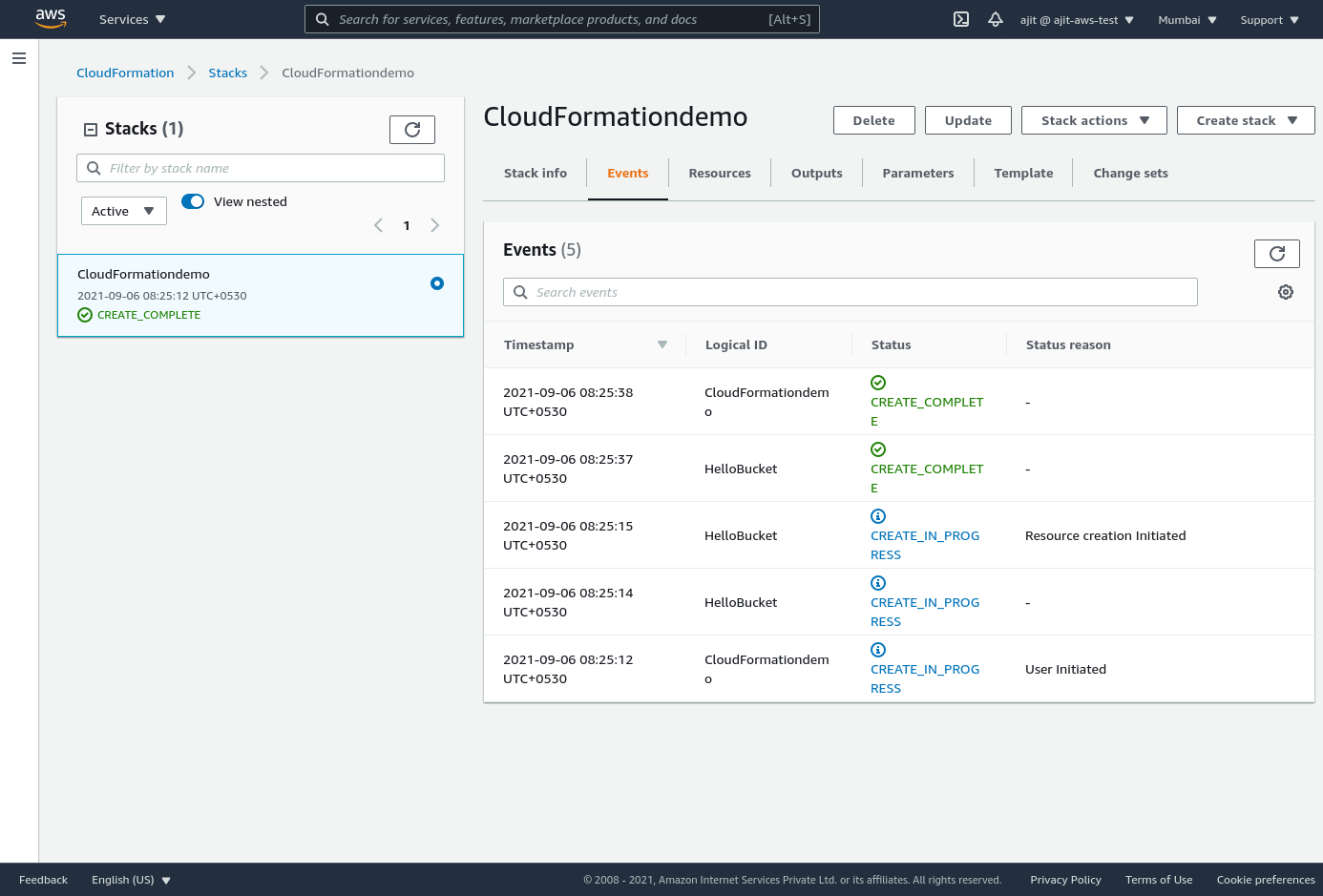
Task: Expand the Active filter dropdown
Action: (x=123, y=211)
